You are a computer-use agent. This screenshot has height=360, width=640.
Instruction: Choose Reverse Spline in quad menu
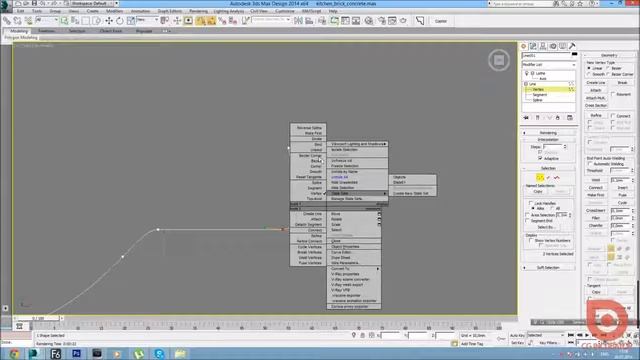tap(309, 128)
